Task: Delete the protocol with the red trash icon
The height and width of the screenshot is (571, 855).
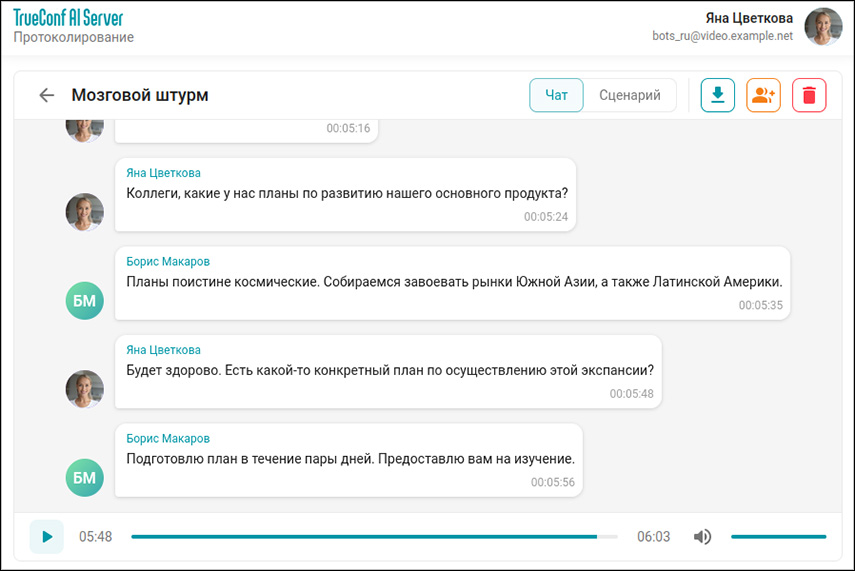Action: tap(809, 96)
